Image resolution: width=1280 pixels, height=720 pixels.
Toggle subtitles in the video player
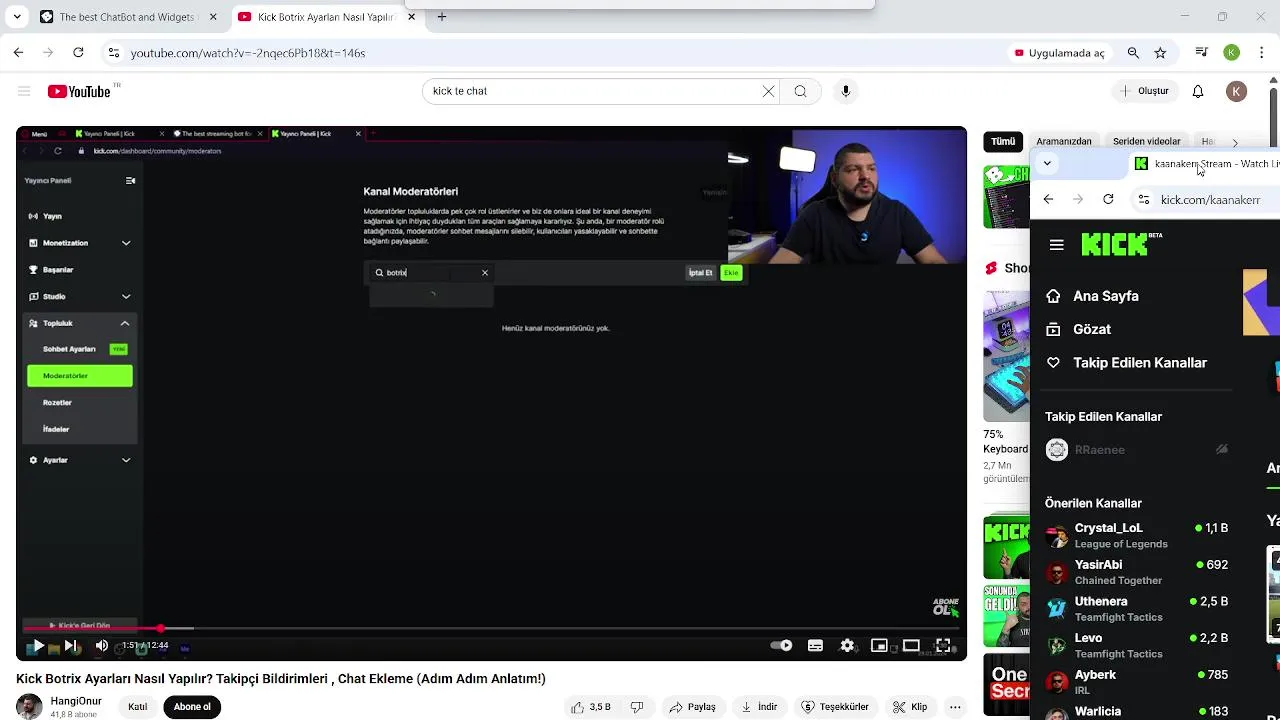[x=815, y=646]
